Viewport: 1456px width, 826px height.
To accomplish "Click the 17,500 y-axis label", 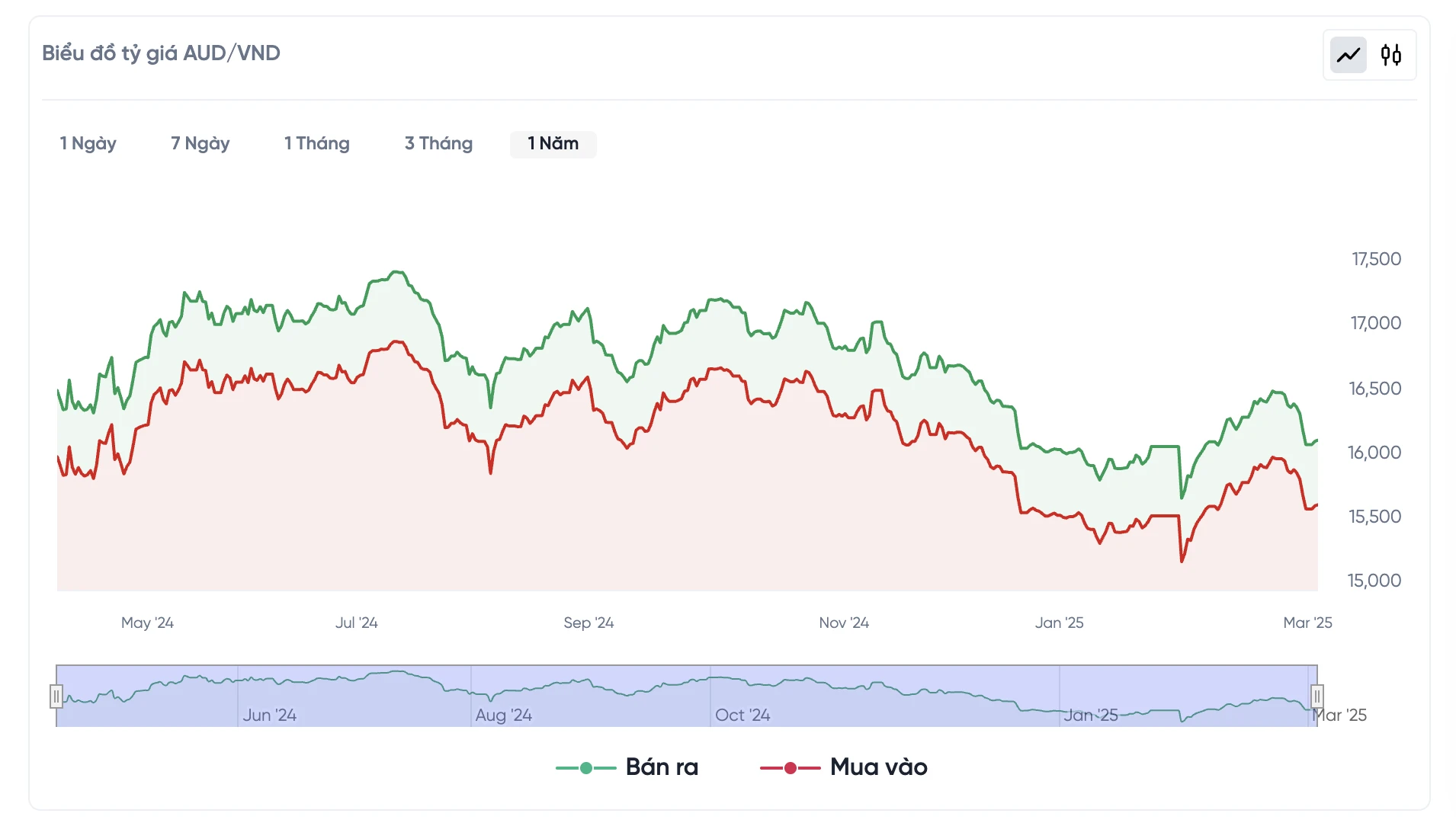I will point(1376,259).
